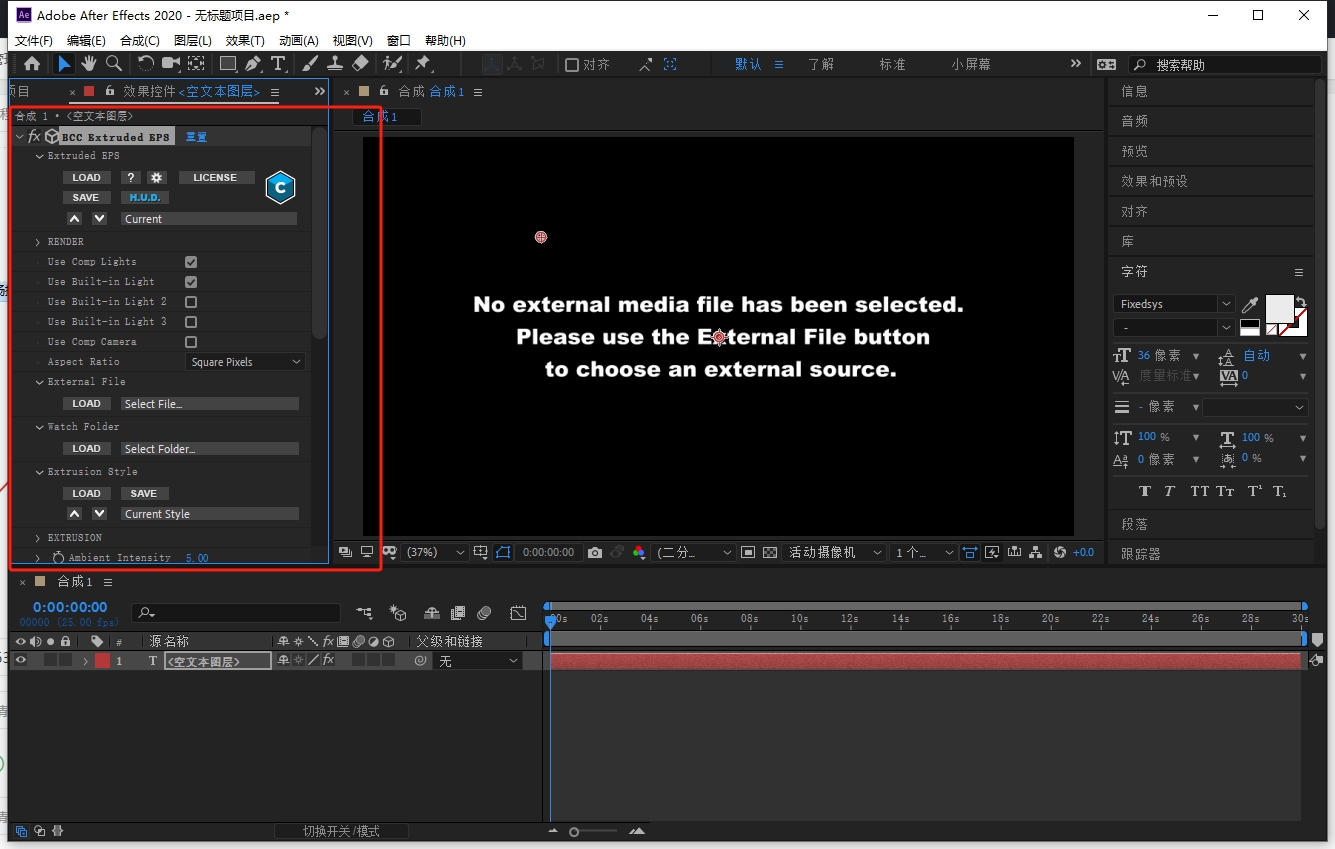Image resolution: width=1335 pixels, height=849 pixels.
Task: Open the 文件(F) menu
Action: [x=34, y=40]
